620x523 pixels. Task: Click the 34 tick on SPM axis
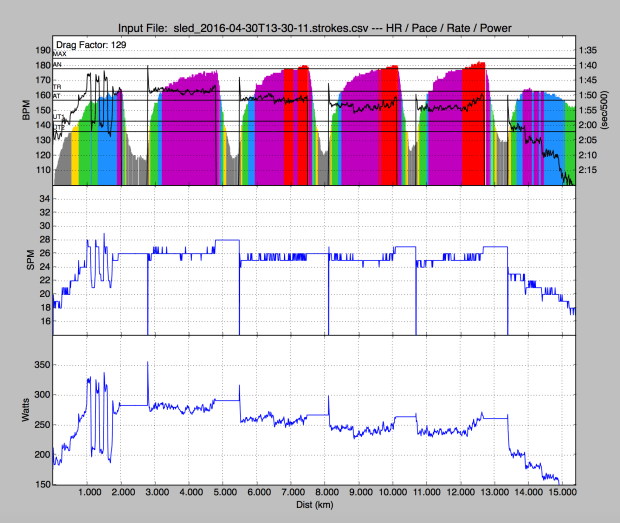tap(42, 199)
